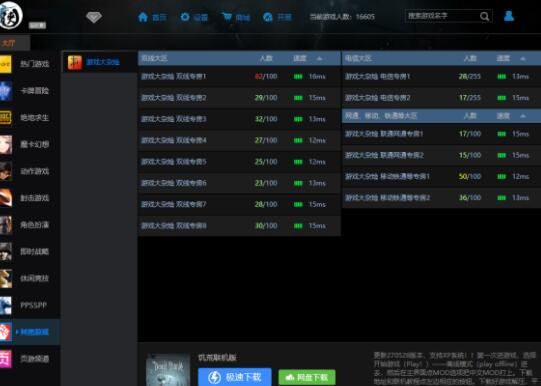Click the 50/100 player count cell
This screenshot has width=541, height=386.
coord(470,177)
